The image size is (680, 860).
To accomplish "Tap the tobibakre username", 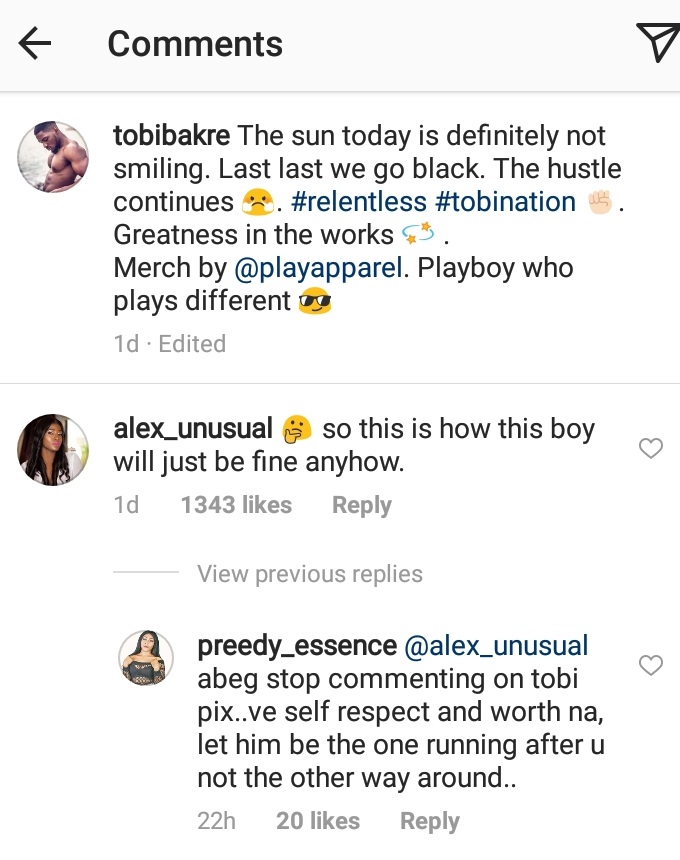I will point(171,135).
